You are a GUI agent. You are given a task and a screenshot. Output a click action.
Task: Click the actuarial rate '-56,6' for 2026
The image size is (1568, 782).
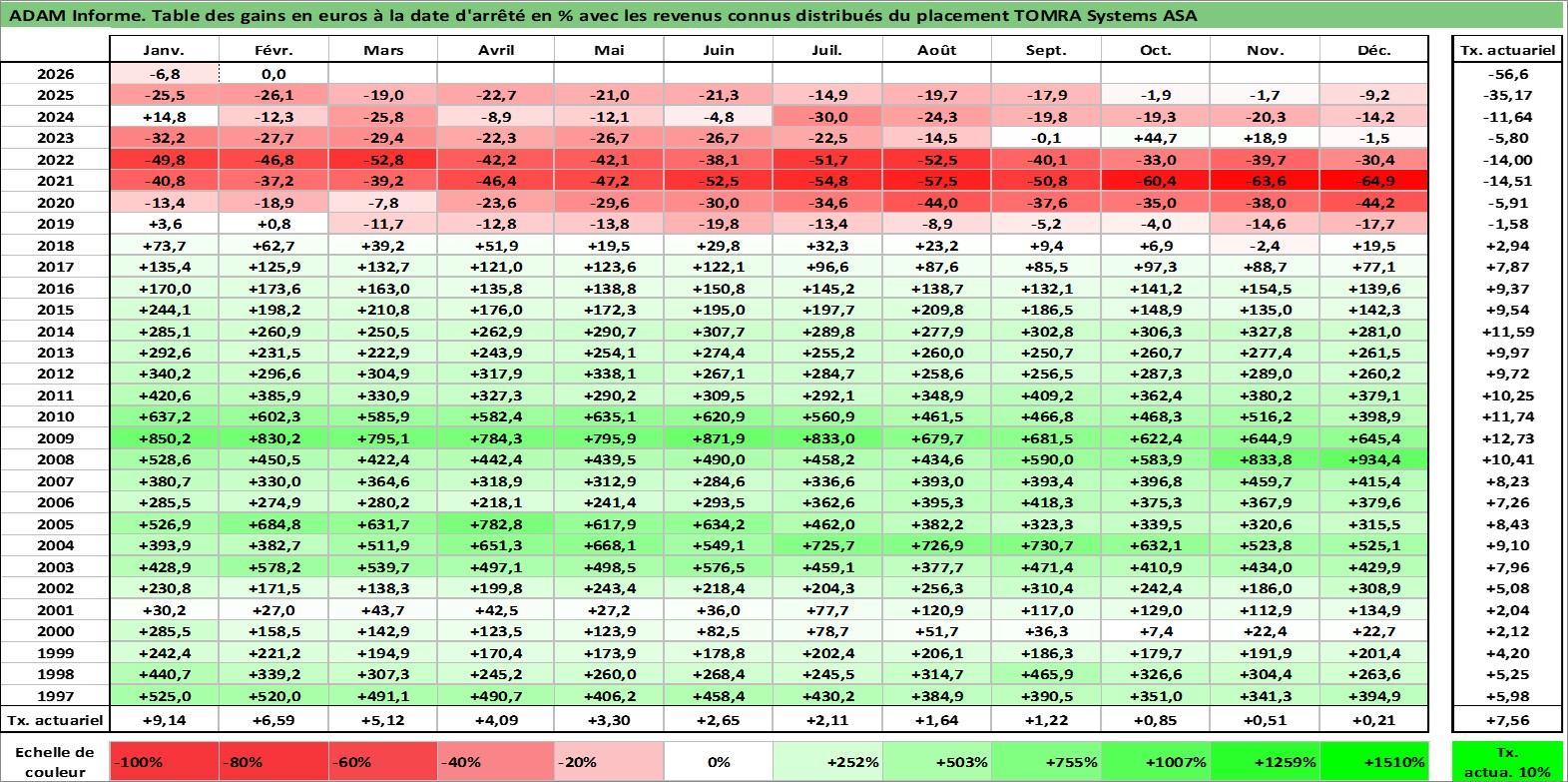click(1507, 74)
